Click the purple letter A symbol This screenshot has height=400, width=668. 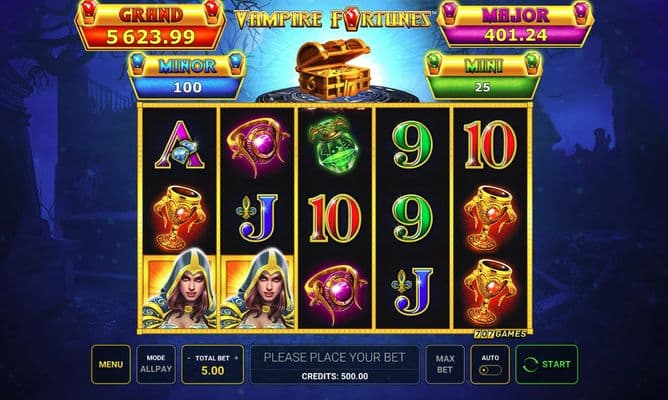[x=180, y=145]
